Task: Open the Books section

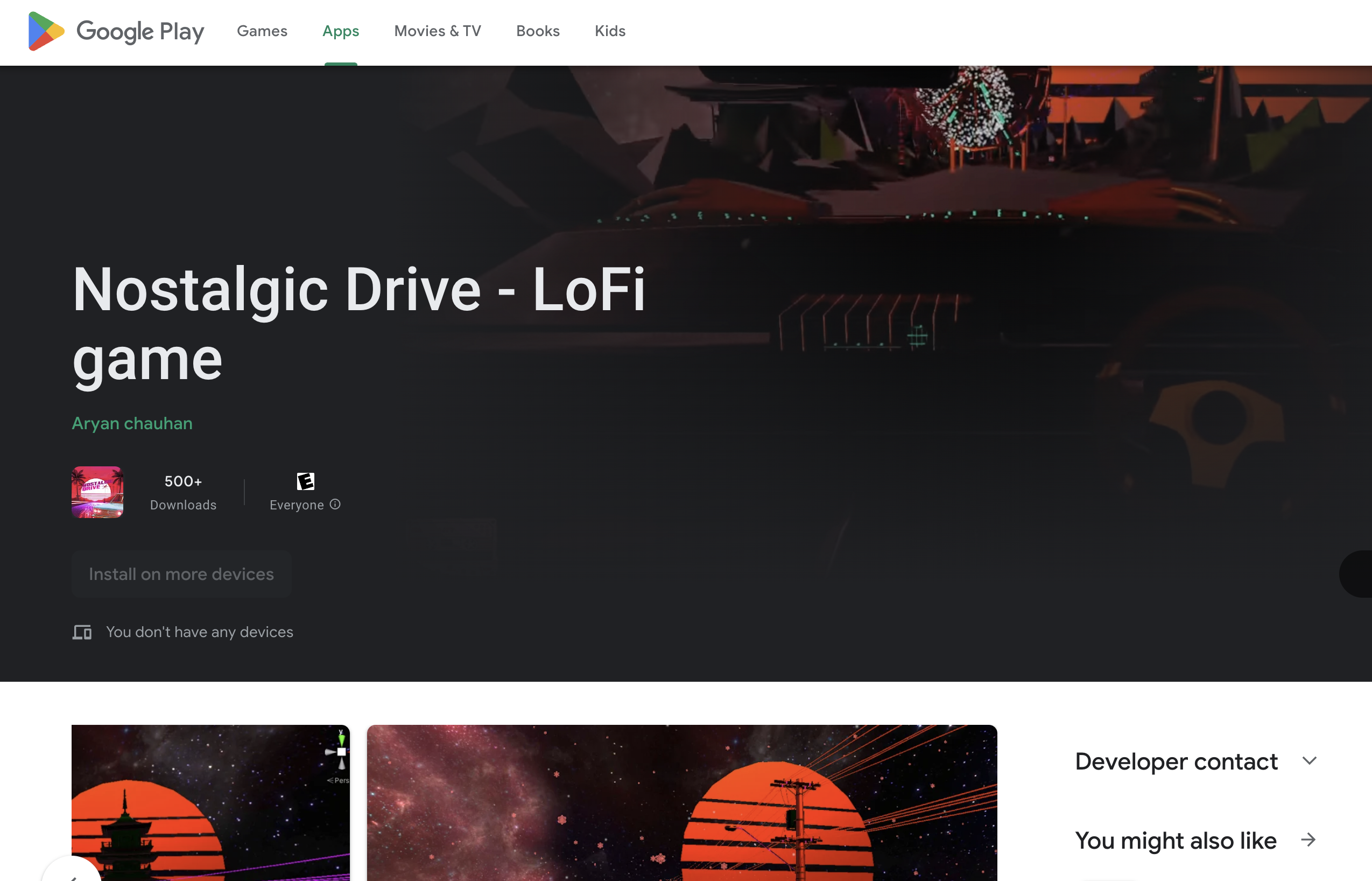Action: point(537,30)
